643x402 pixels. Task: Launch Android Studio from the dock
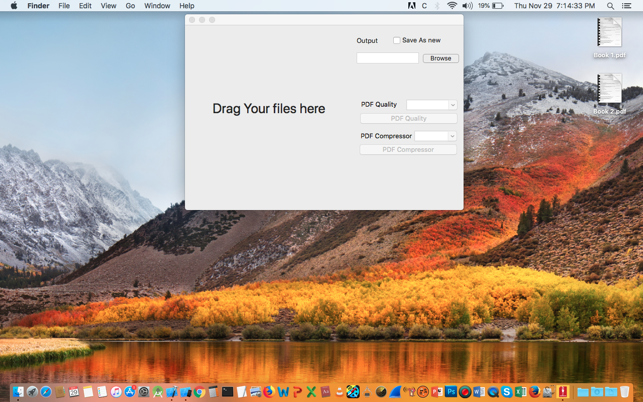click(157, 392)
